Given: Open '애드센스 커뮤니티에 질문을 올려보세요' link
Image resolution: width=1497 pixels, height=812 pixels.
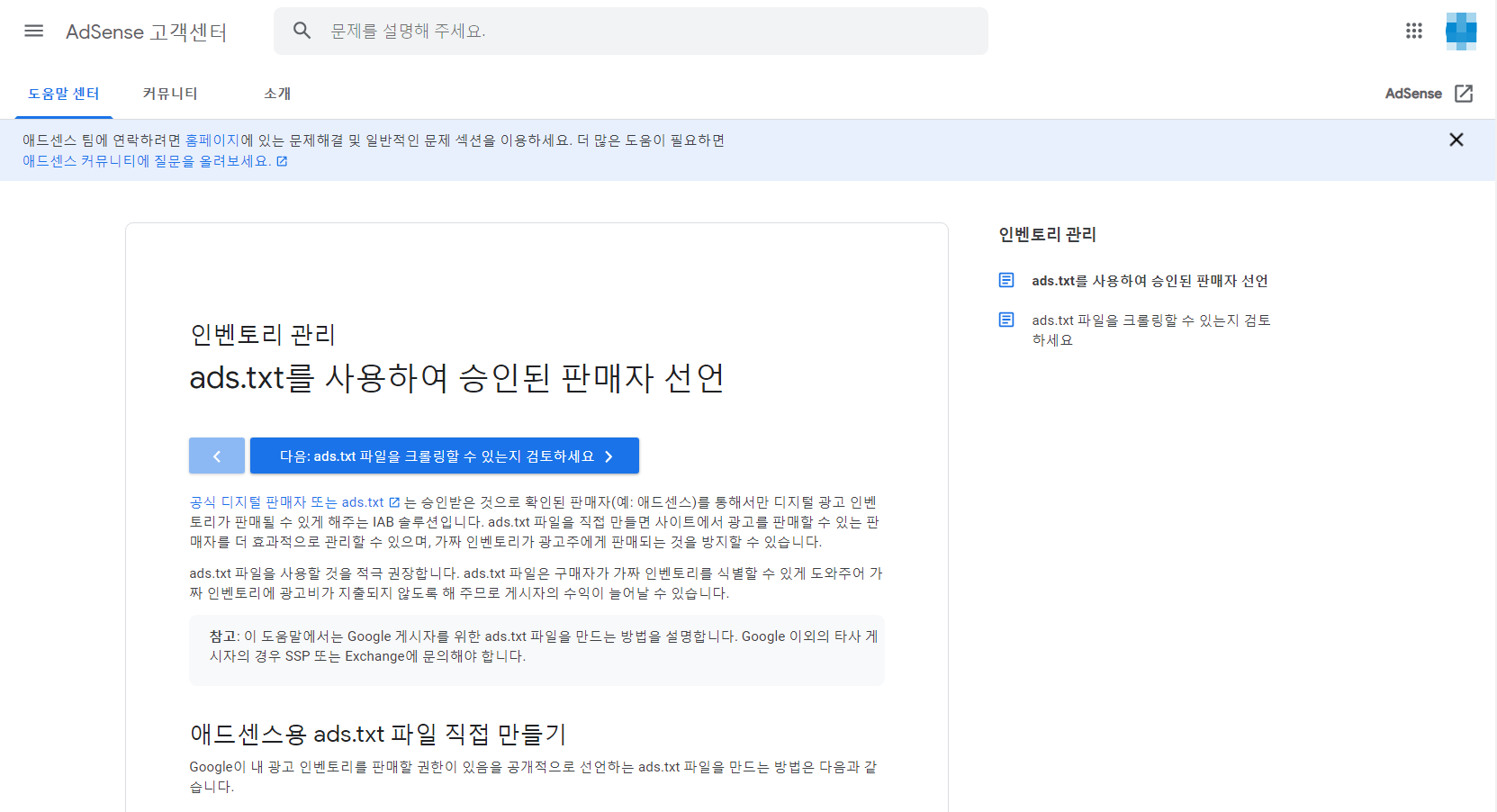Looking at the screenshot, I should 147,161.
